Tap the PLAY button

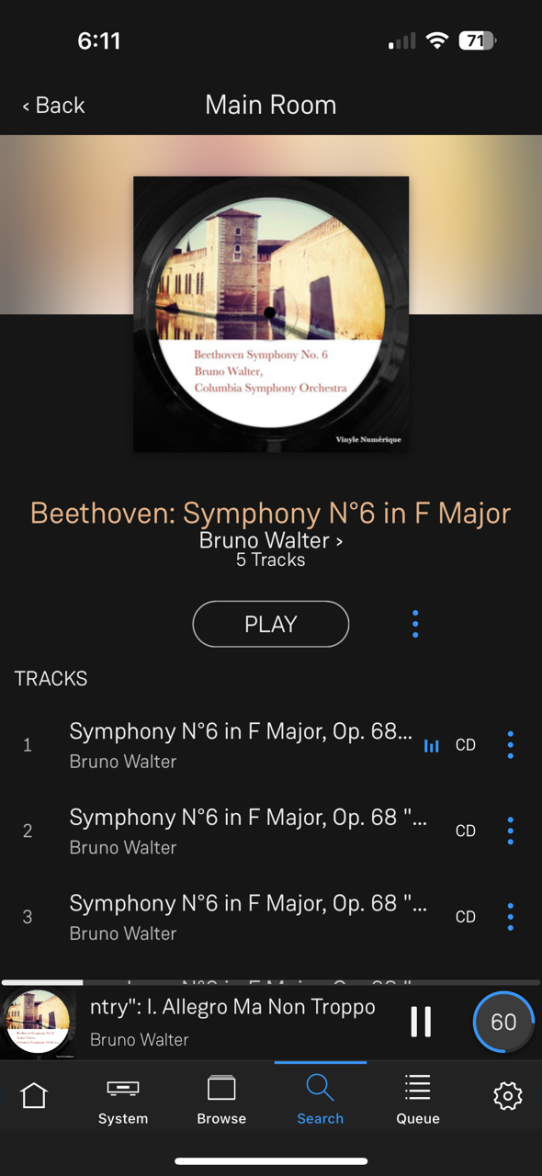tap(271, 624)
